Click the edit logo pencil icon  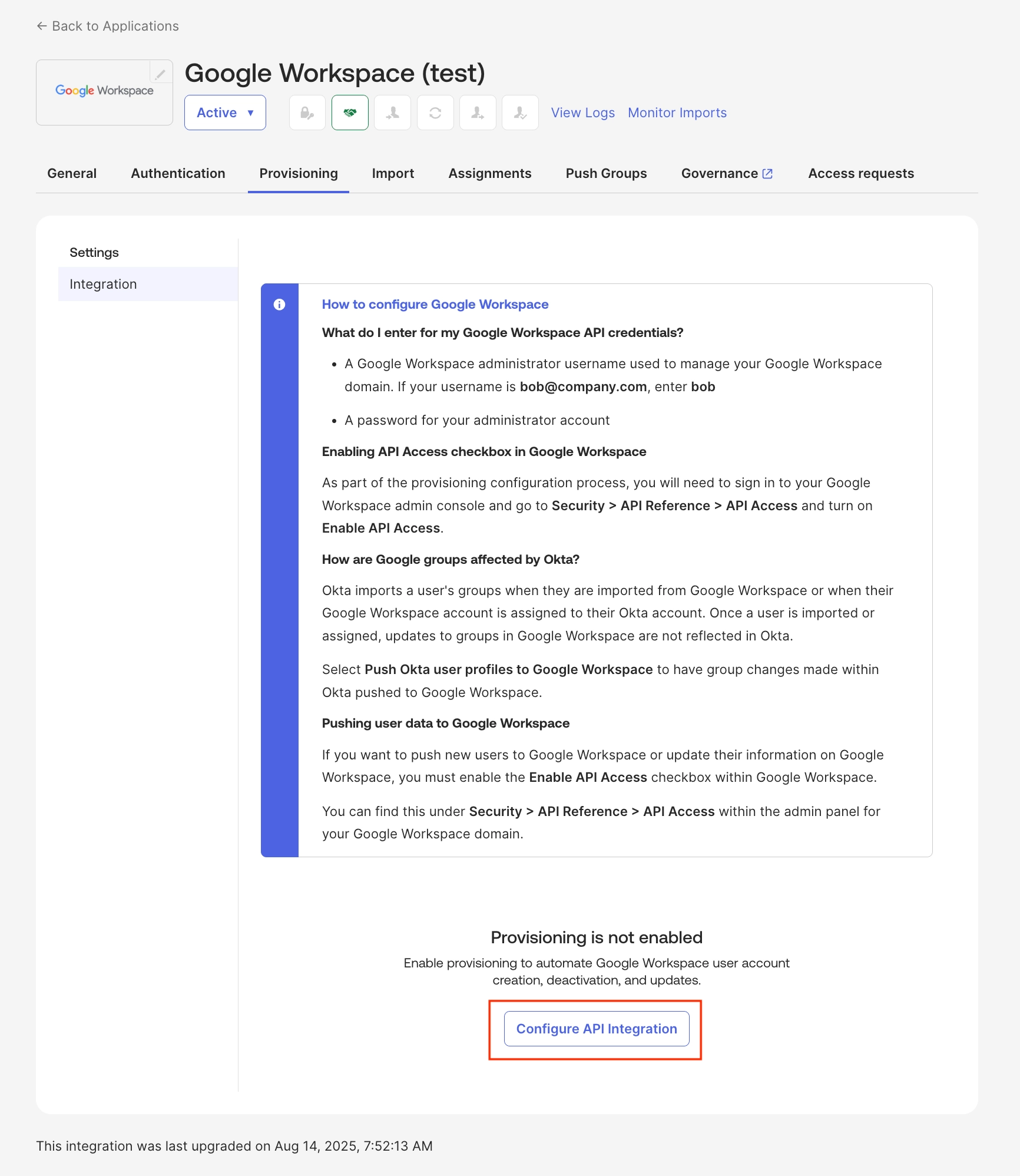[x=160, y=74]
